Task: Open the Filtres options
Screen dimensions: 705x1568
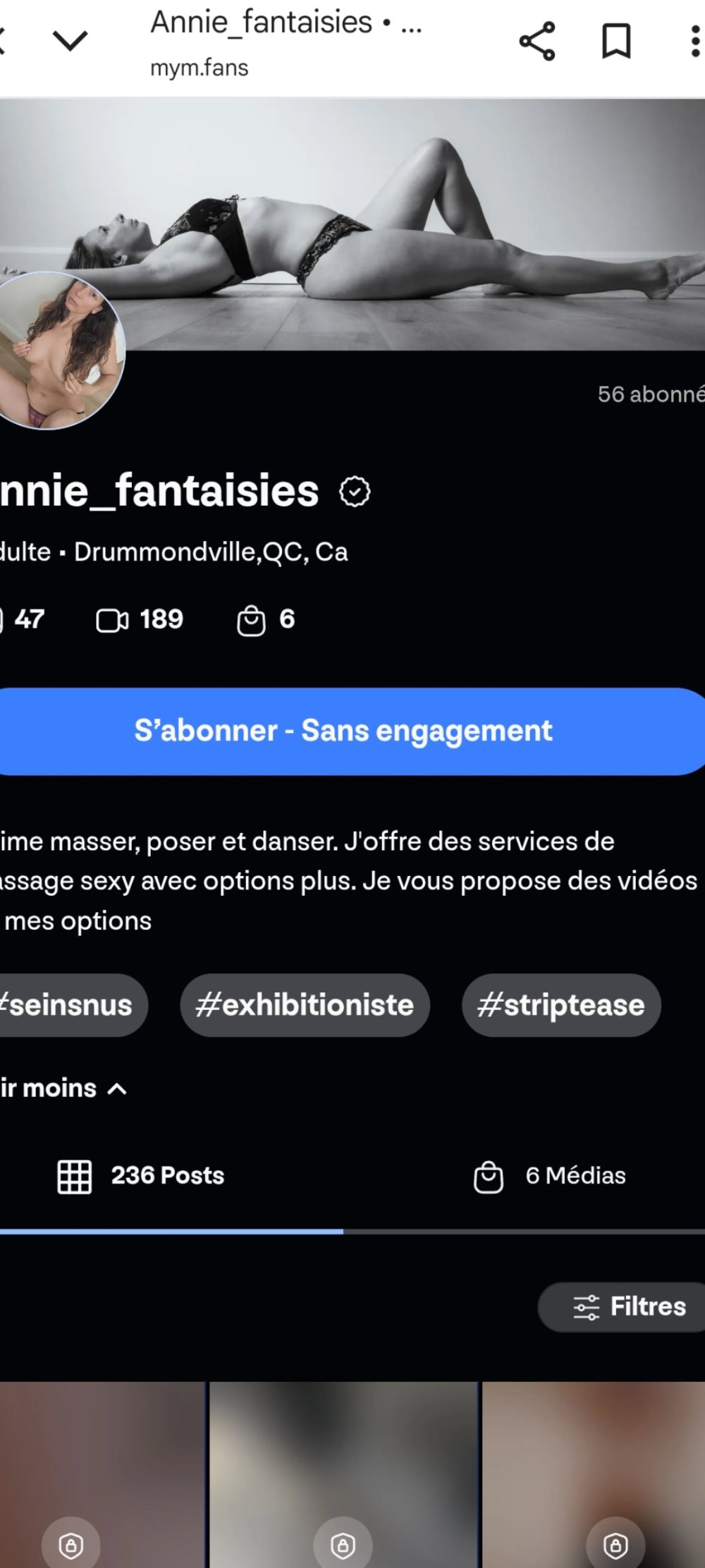Action: [x=627, y=1306]
